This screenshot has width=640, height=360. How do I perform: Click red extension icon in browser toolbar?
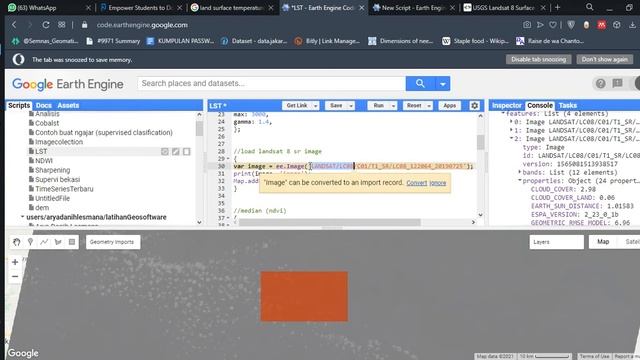[x=602, y=25]
